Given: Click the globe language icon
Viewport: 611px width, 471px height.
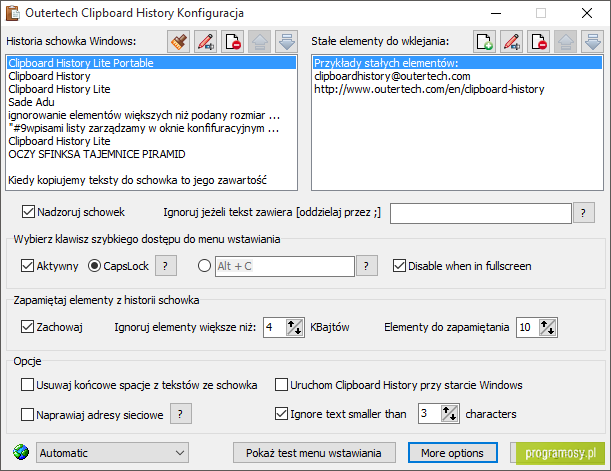Looking at the screenshot, I should point(21,452).
